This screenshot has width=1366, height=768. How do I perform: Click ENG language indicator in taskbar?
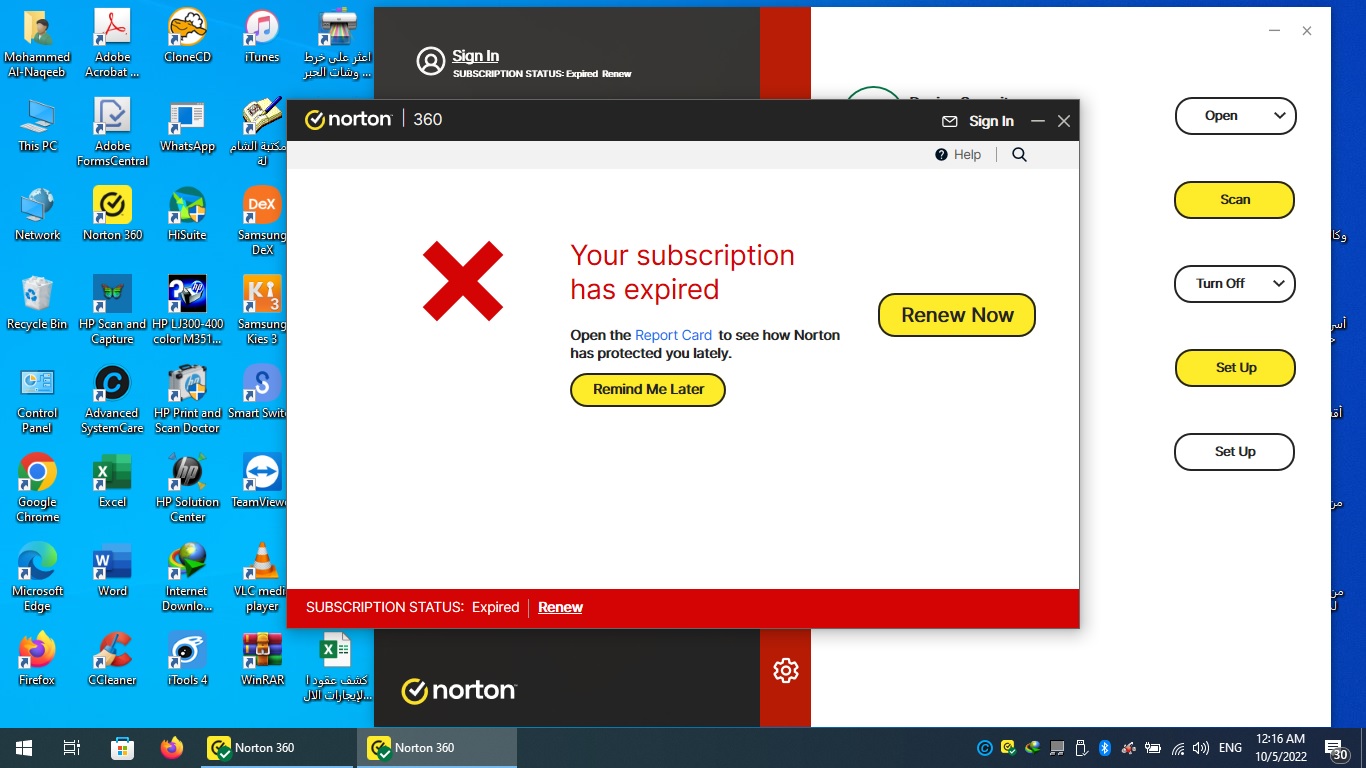pos(1231,748)
